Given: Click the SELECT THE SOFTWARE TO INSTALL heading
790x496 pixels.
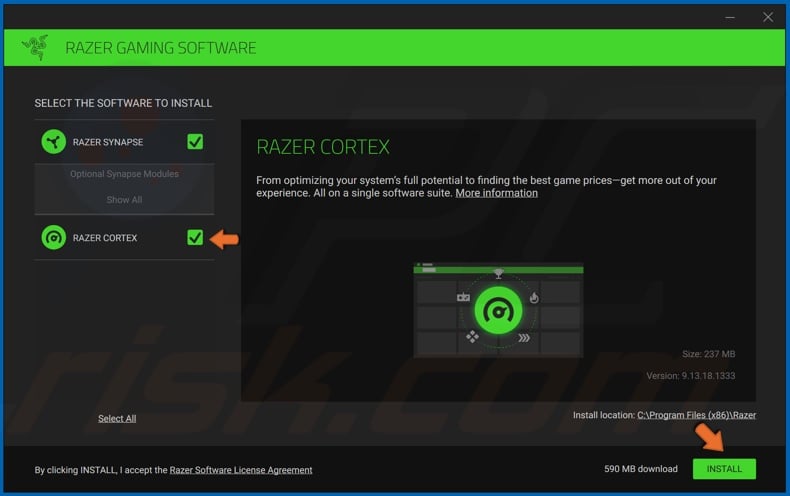Looking at the screenshot, I should (123, 103).
